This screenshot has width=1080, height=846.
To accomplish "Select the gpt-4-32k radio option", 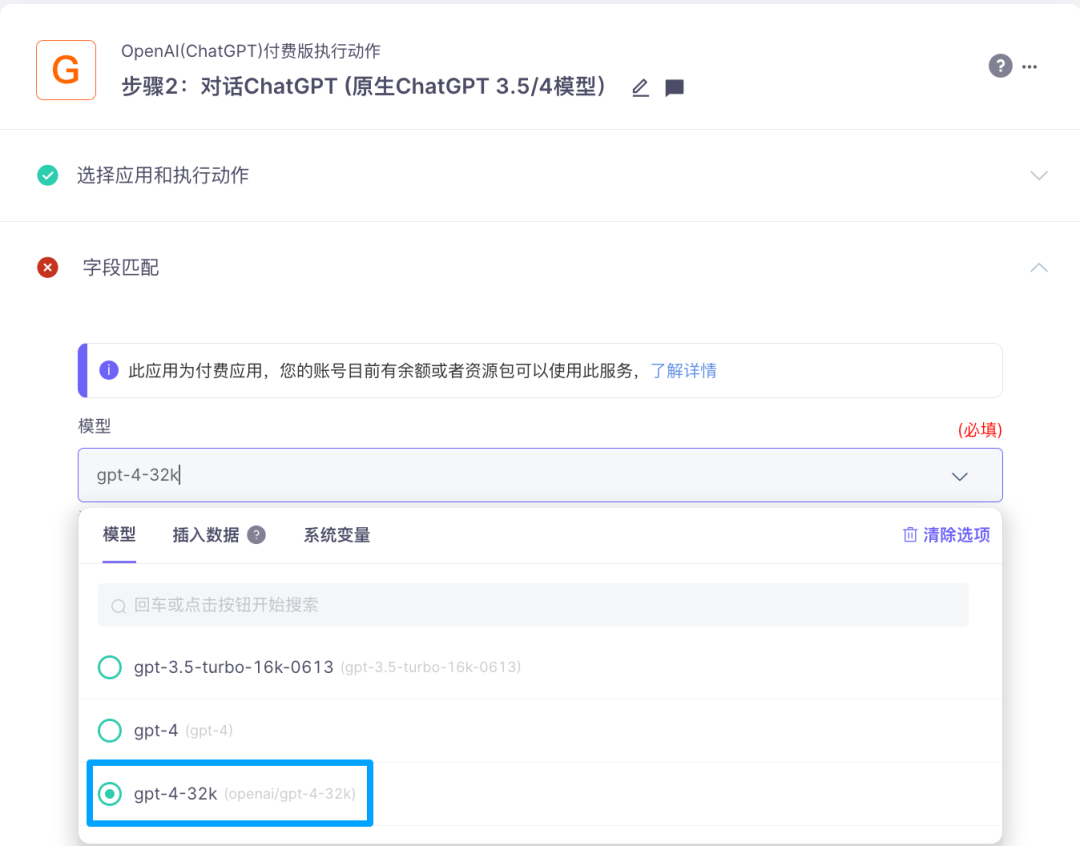I will (110, 794).
